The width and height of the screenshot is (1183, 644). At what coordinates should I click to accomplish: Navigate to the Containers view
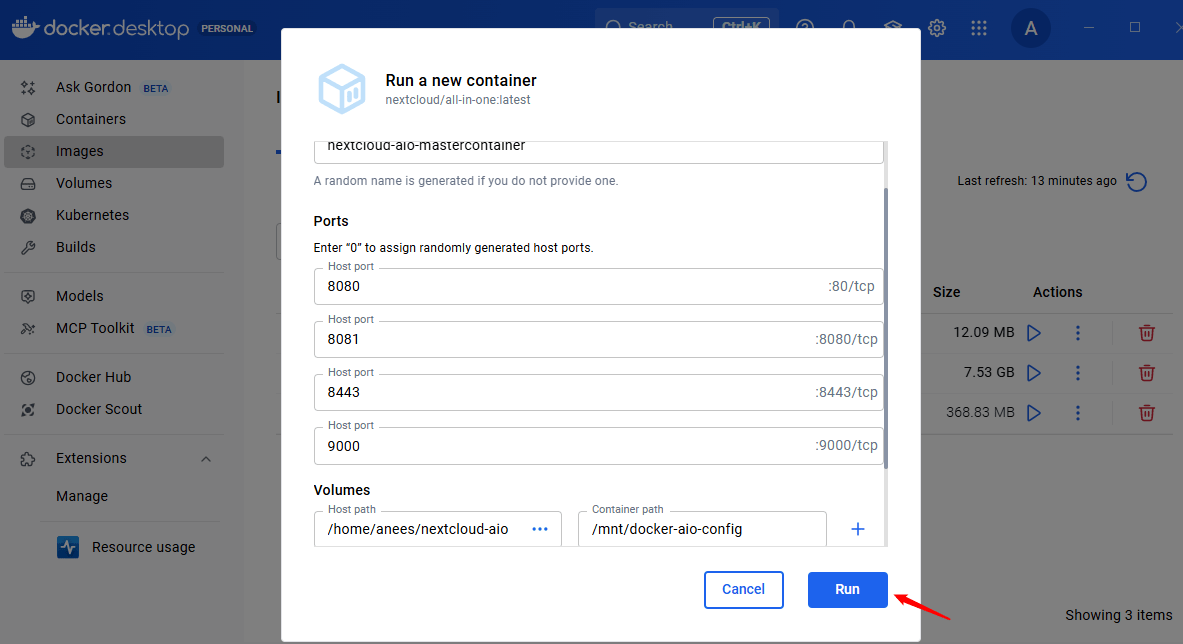(89, 118)
